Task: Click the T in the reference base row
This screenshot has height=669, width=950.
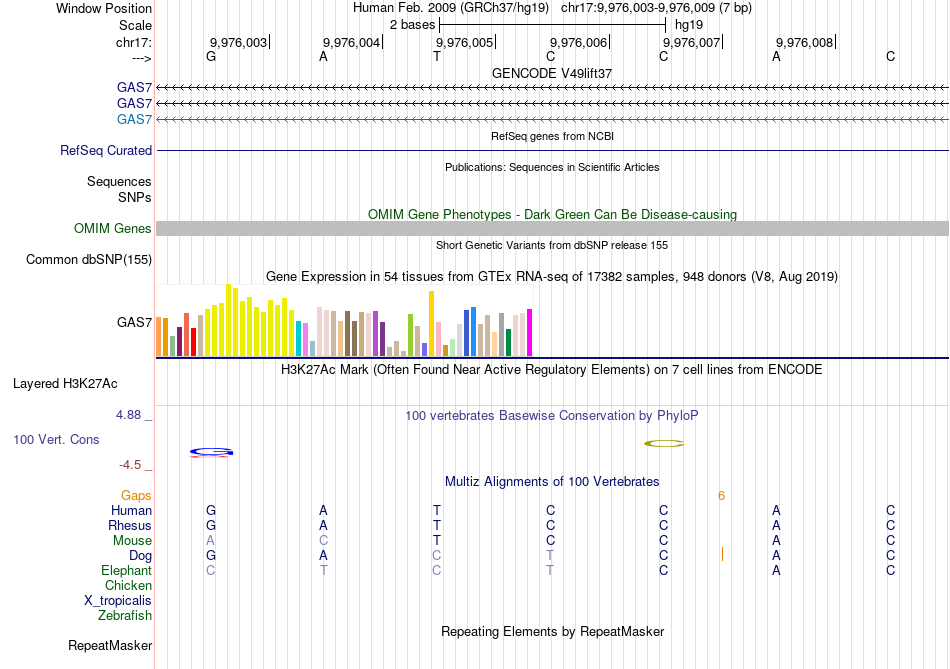Action: (437, 56)
